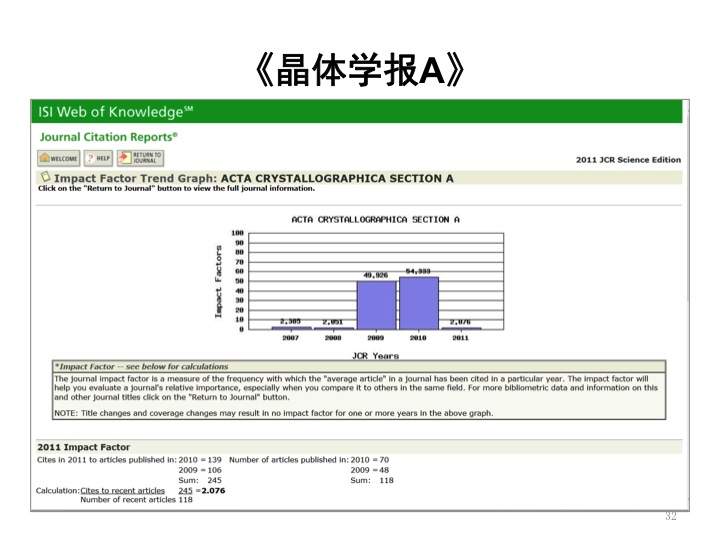Image resolution: width=720 pixels, height=540 pixels.
Task: Click the Return to Journal button
Action: tap(140, 158)
